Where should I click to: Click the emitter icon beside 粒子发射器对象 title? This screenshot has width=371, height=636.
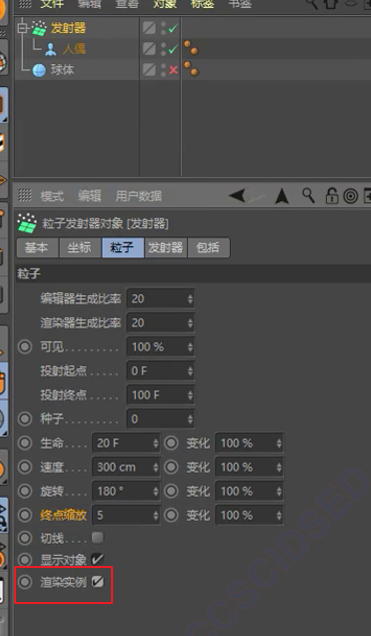[x=27, y=223]
